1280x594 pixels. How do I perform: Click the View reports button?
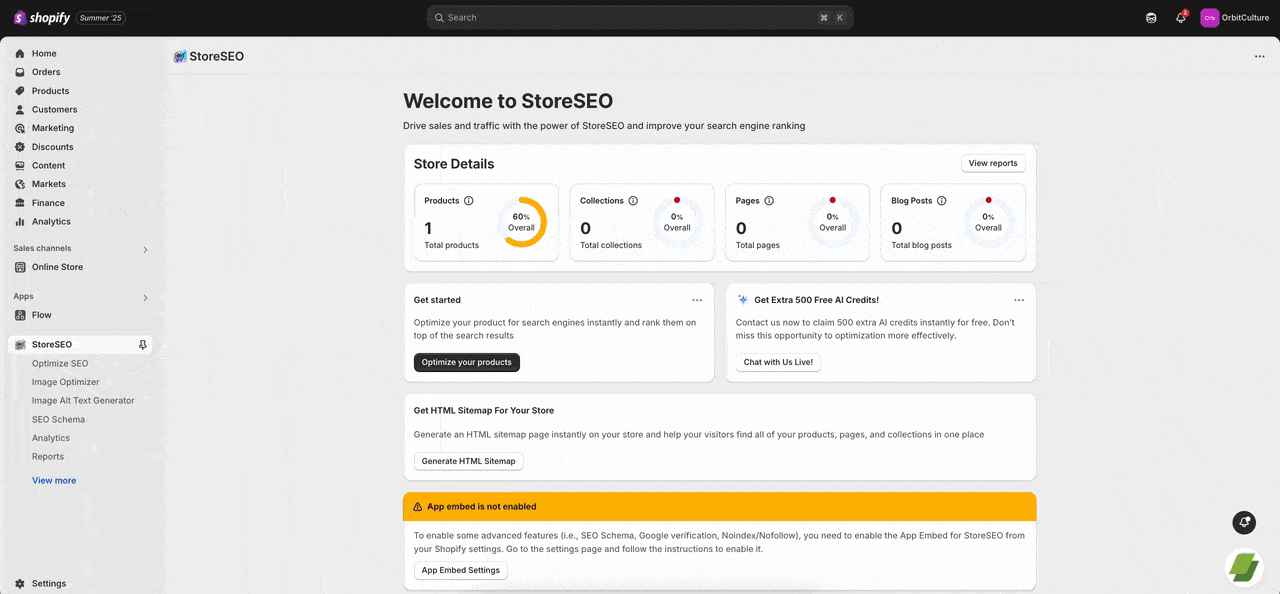coord(993,163)
